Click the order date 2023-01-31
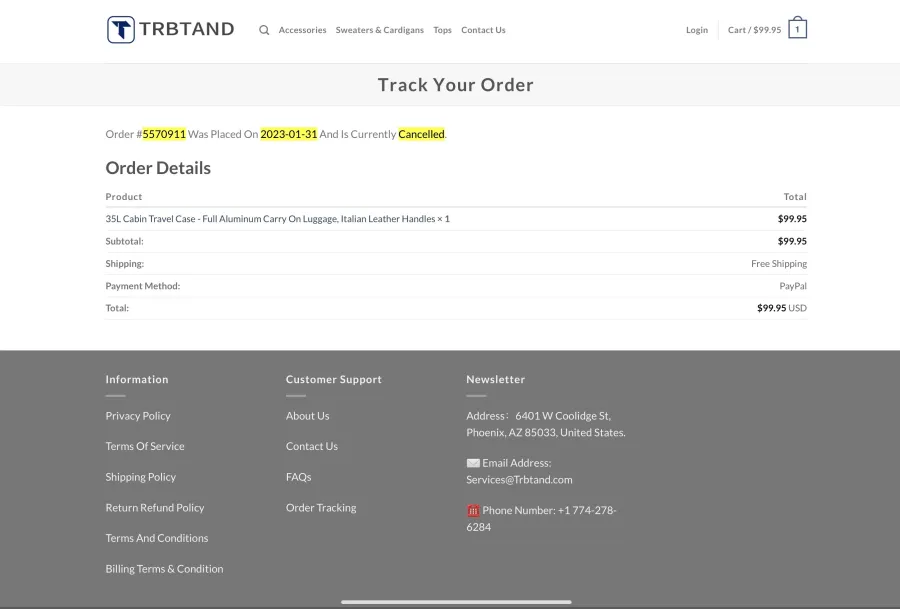 289,134
